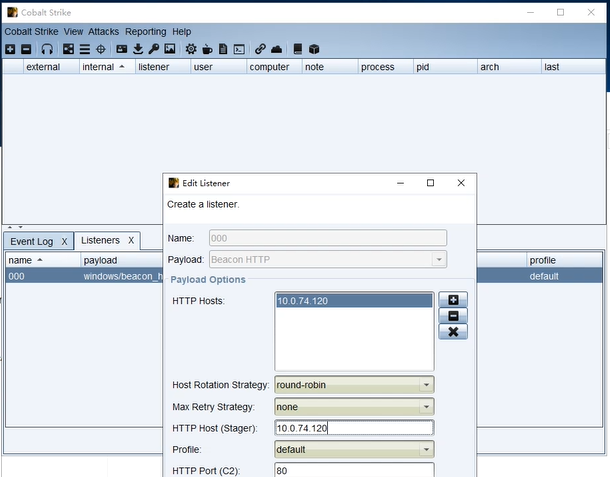Click the disconnect from team server minus icon
Image resolution: width=610 pixels, height=477 pixels.
(x=26, y=49)
